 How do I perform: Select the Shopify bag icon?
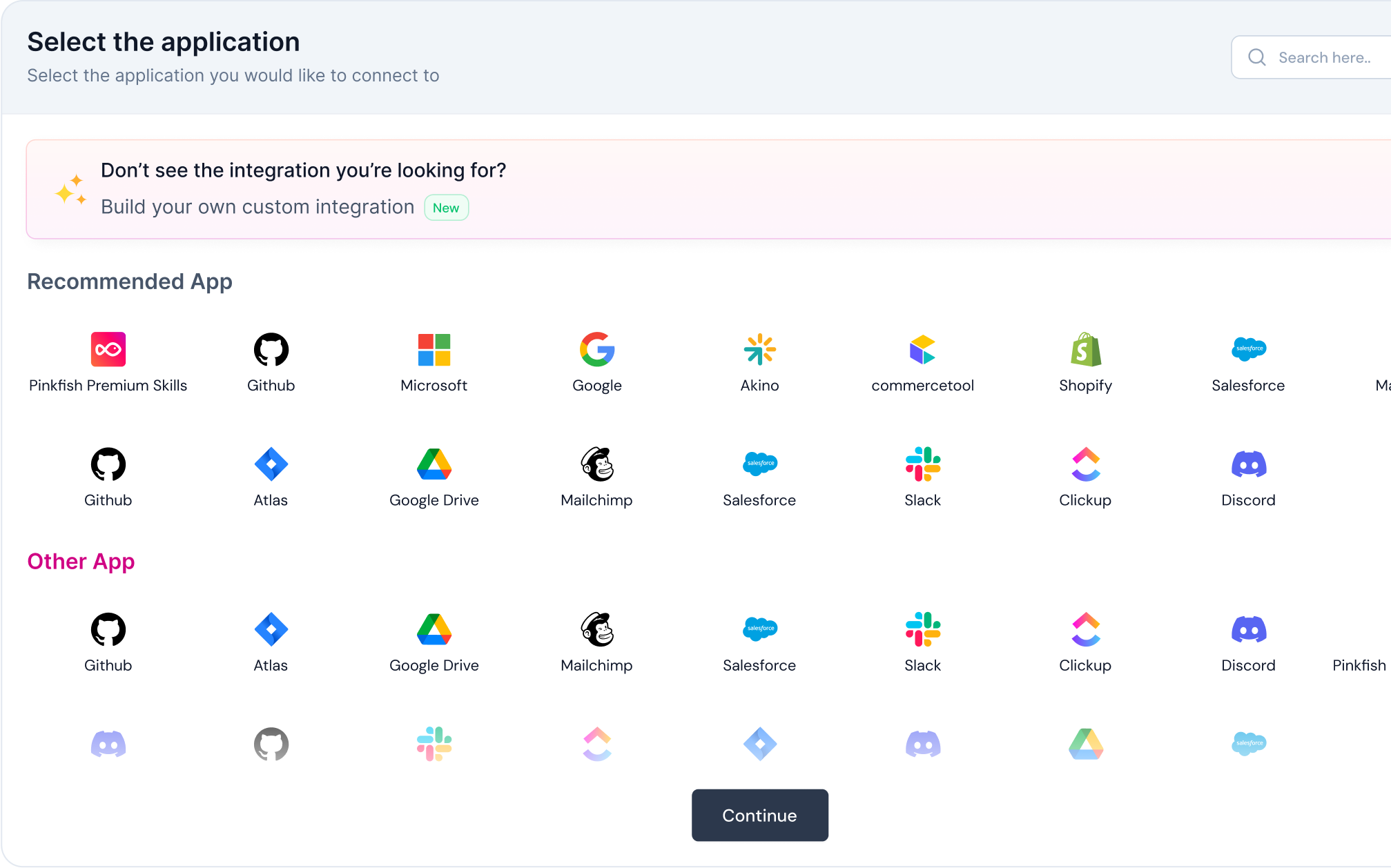(1086, 349)
